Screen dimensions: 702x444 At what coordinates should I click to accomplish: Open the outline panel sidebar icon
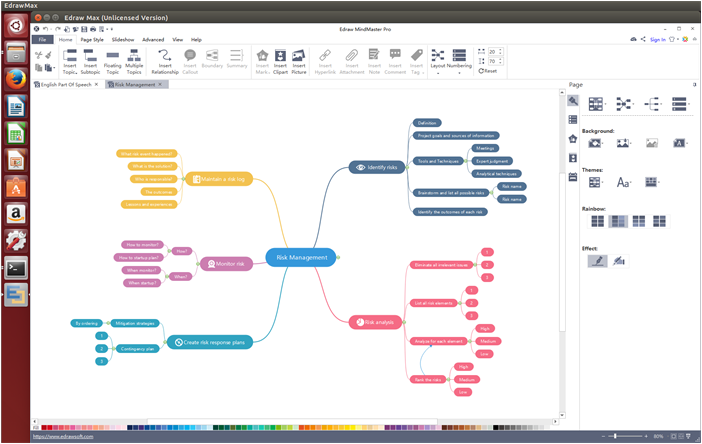[573, 120]
